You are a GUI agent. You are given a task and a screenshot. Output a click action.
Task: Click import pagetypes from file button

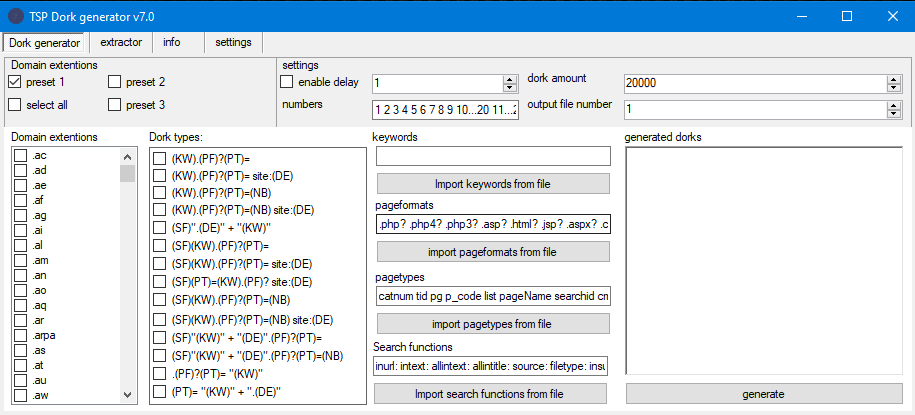493,324
